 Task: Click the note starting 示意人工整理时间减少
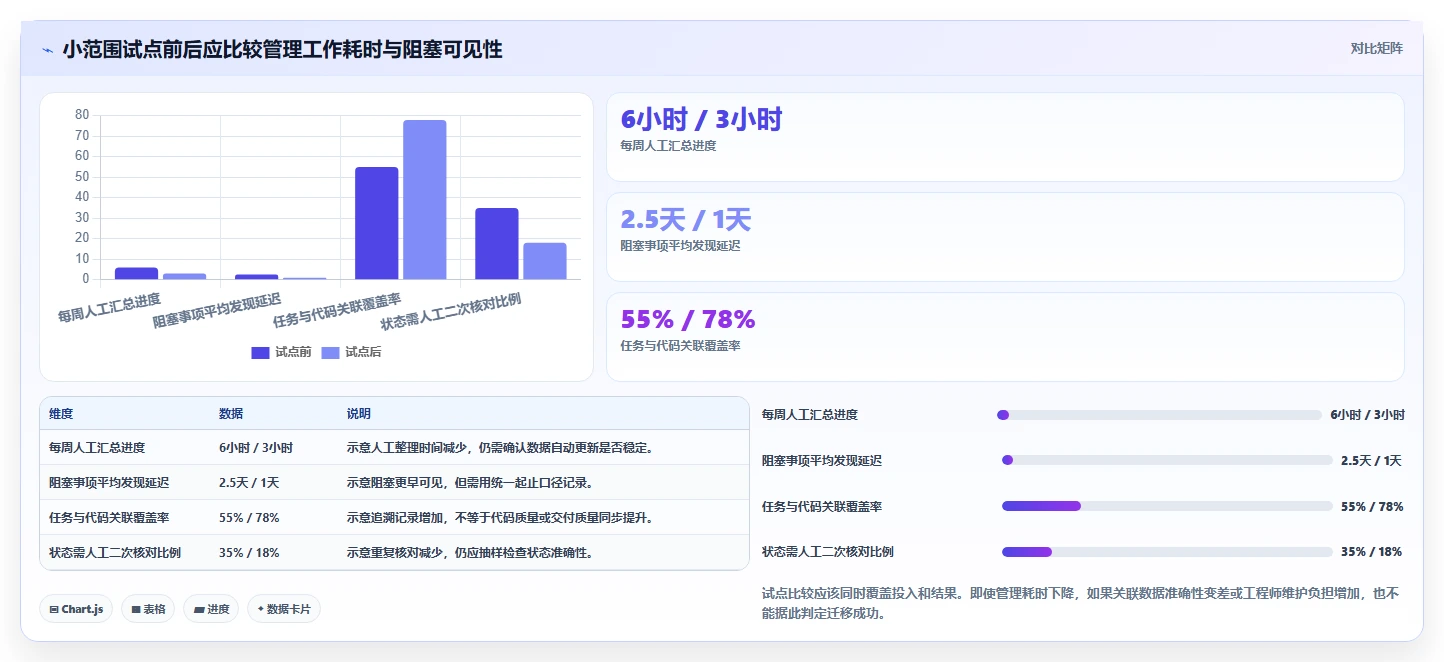(500, 448)
